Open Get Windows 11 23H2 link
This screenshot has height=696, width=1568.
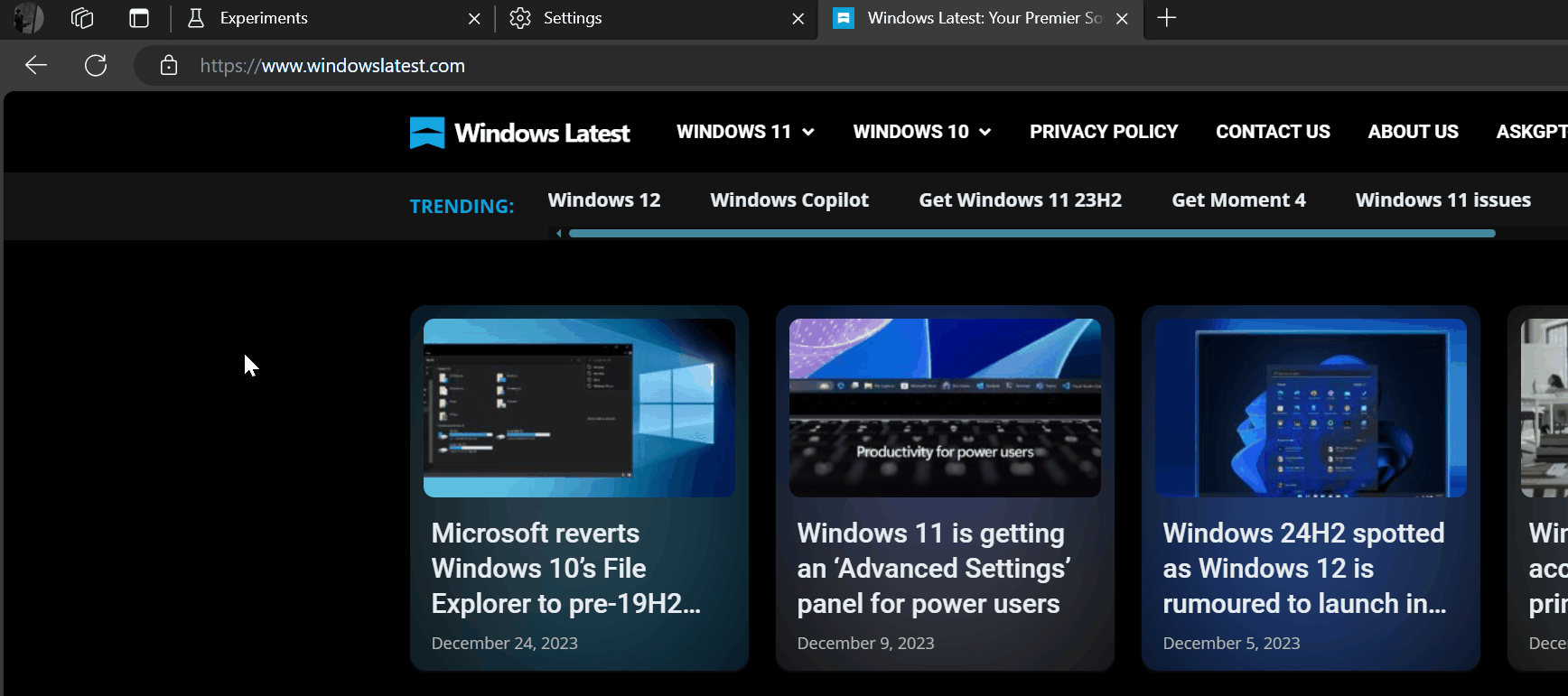[x=1020, y=200]
